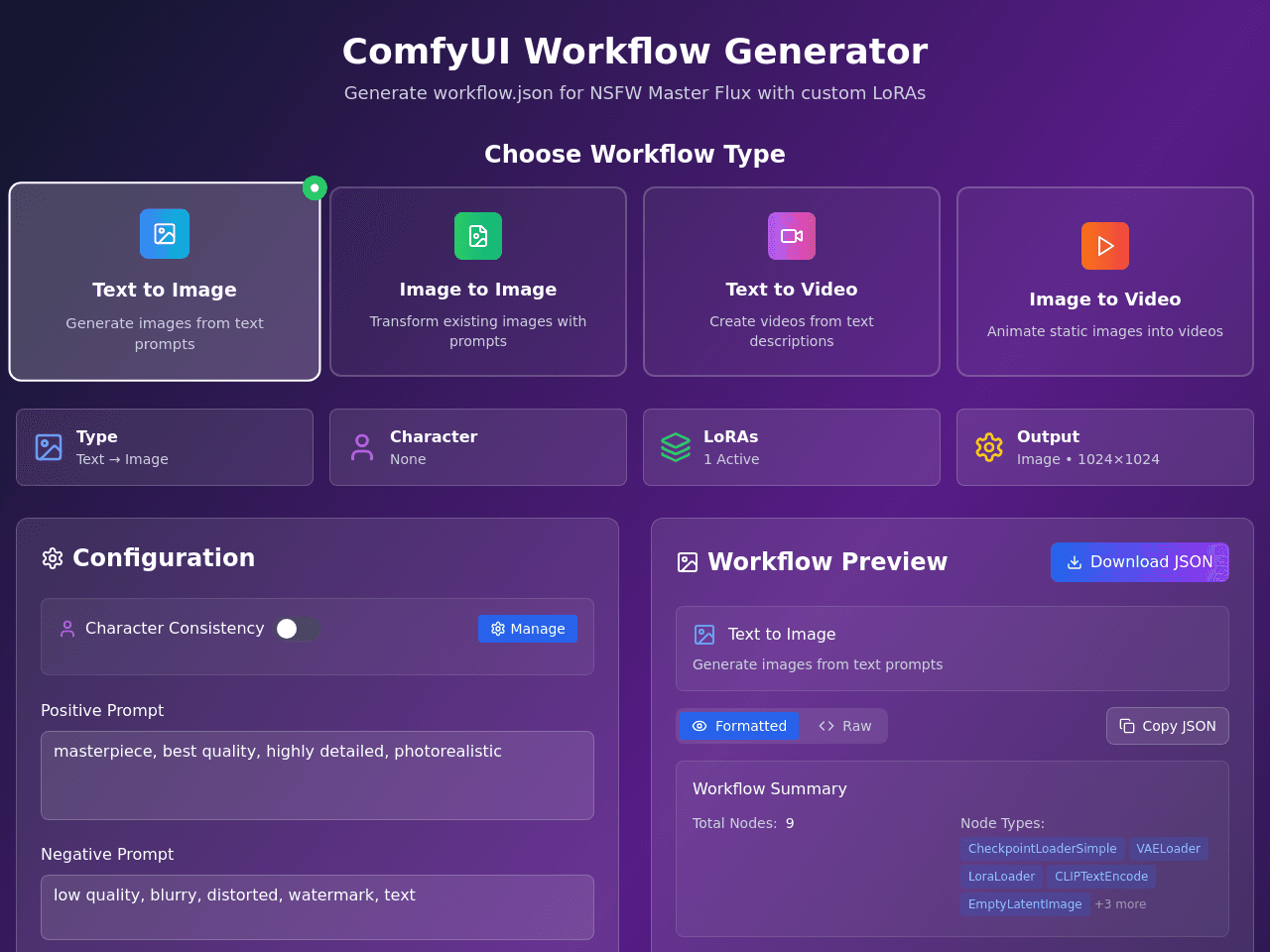The width and height of the screenshot is (1270, 952).
Task: Click the VAELoader node tag
Action: (1168, 849)
